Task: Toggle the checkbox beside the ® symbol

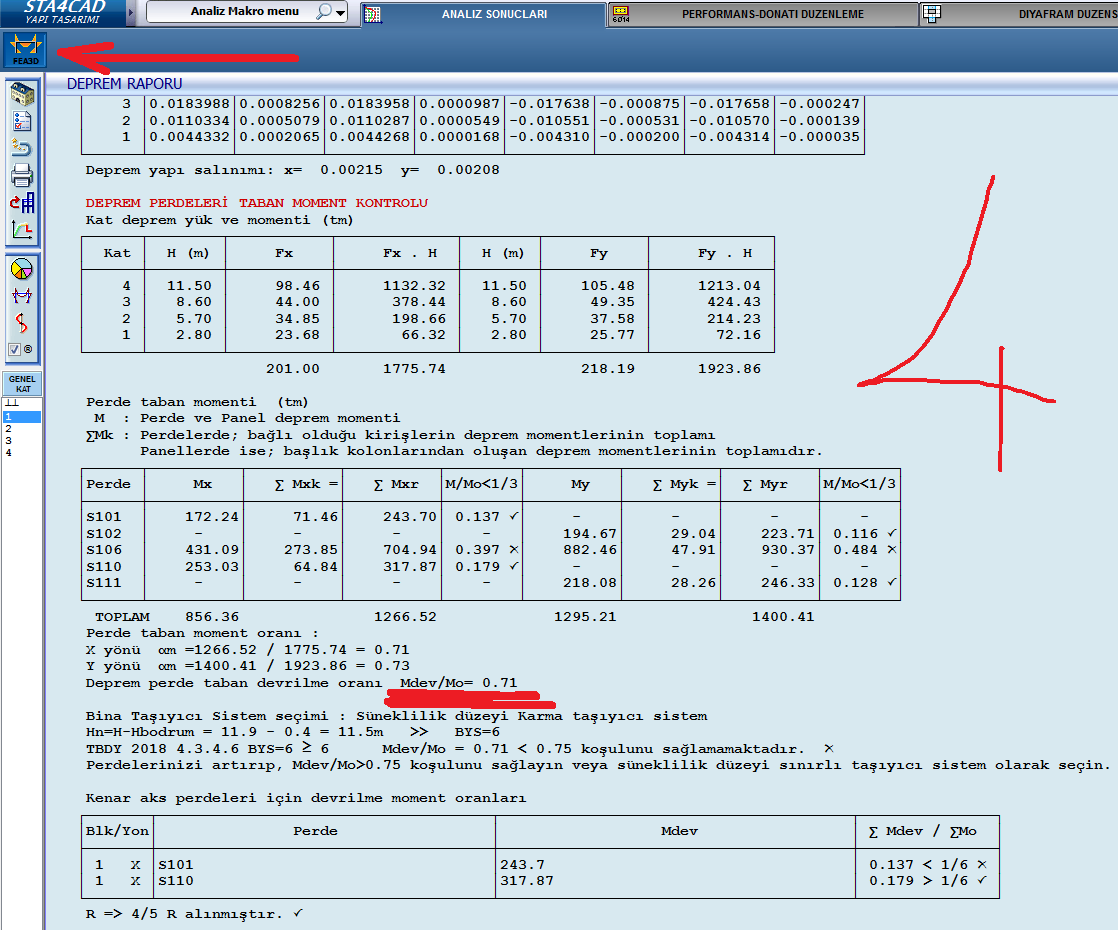Action: (x=15, y=350)
